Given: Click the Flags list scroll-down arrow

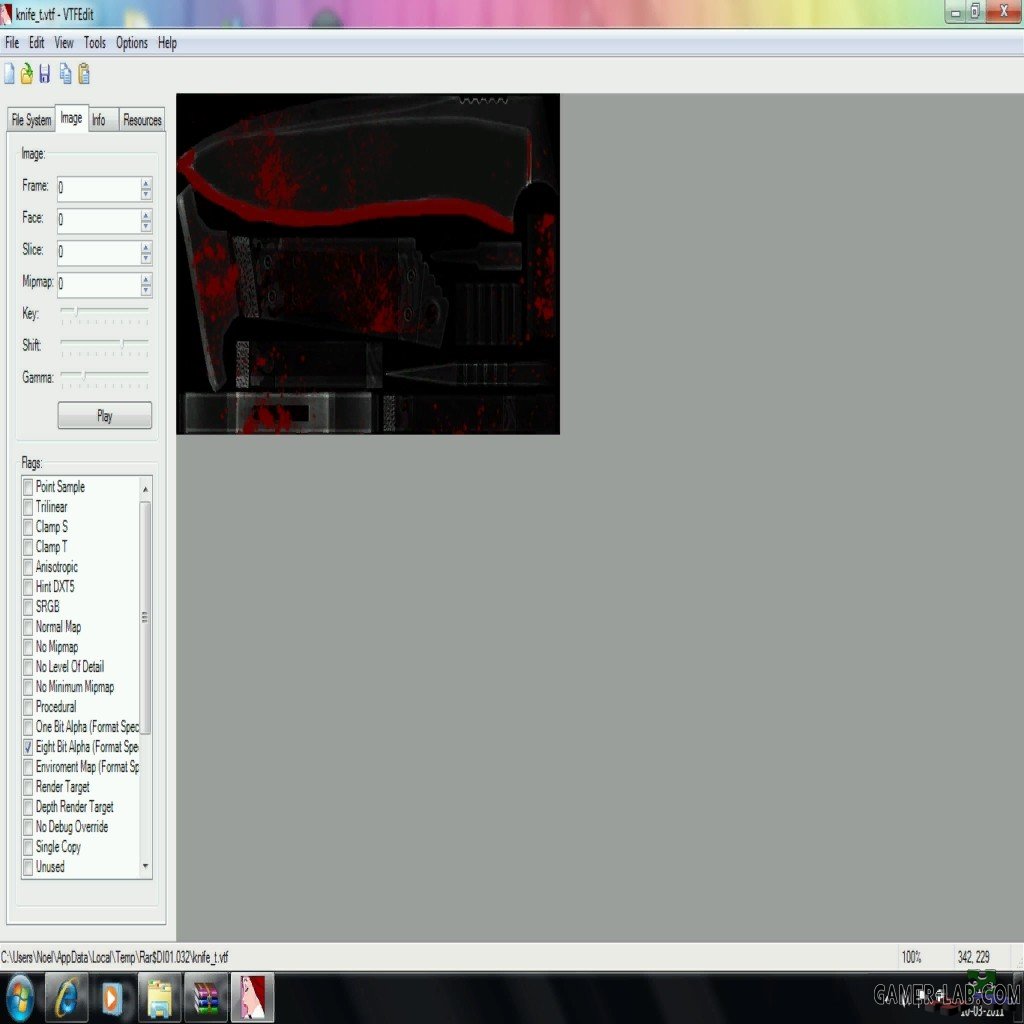Looking at the screenshot, I should [146, 867].
